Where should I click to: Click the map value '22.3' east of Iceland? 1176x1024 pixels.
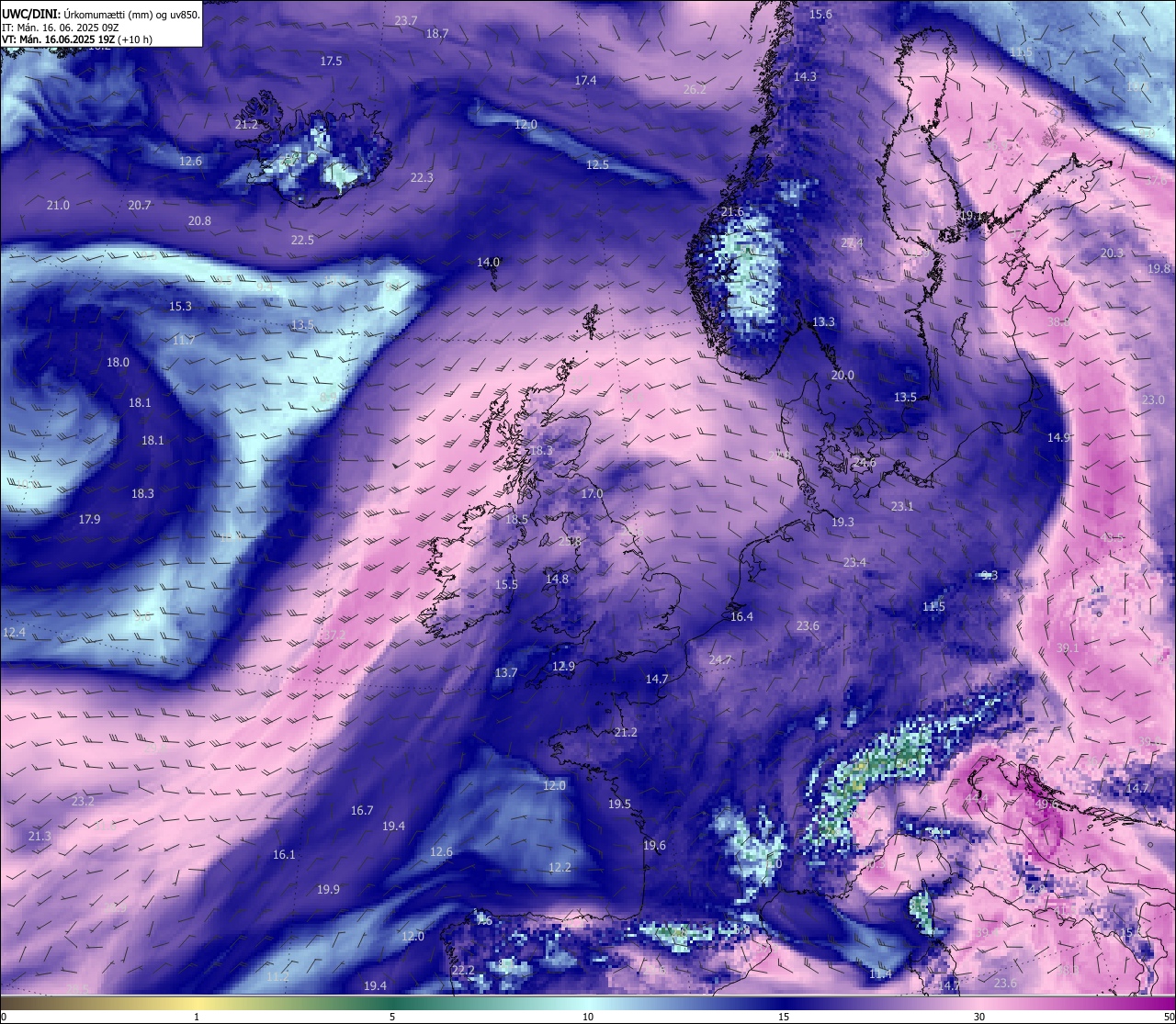(x=422, y=177)
